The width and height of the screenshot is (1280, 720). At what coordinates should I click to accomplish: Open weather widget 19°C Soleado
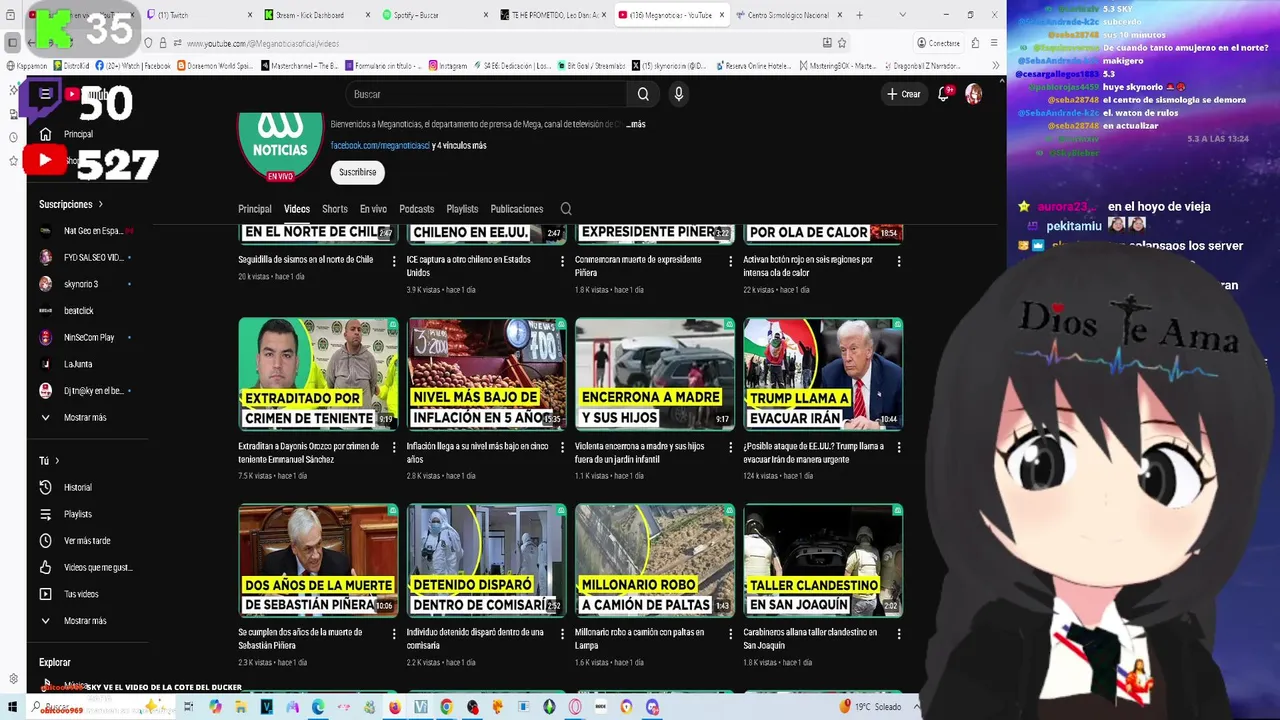(x=870, y=707)
